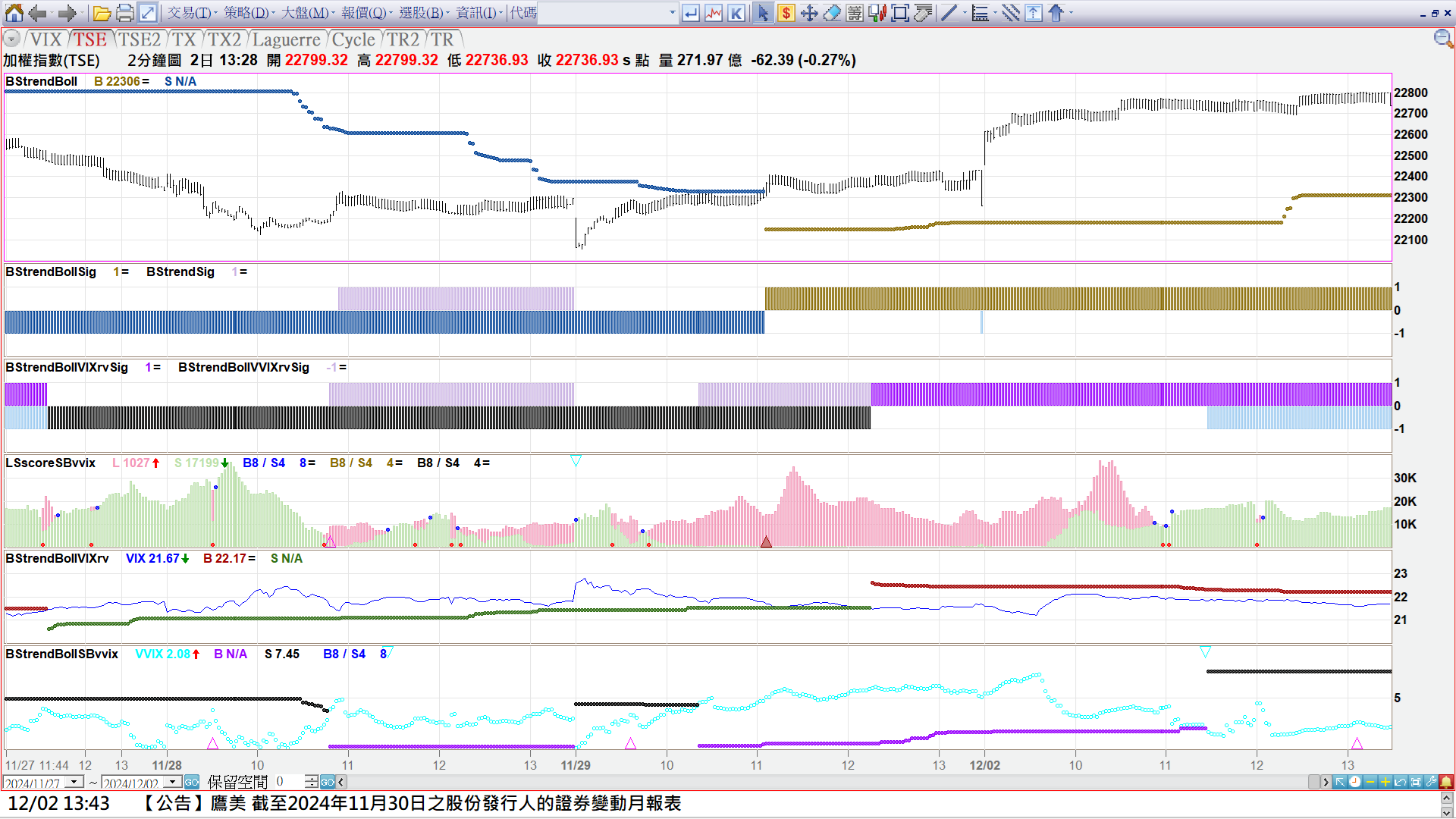Click the Home icon in toolbar
1456x819 pixels.
point(14,13)
